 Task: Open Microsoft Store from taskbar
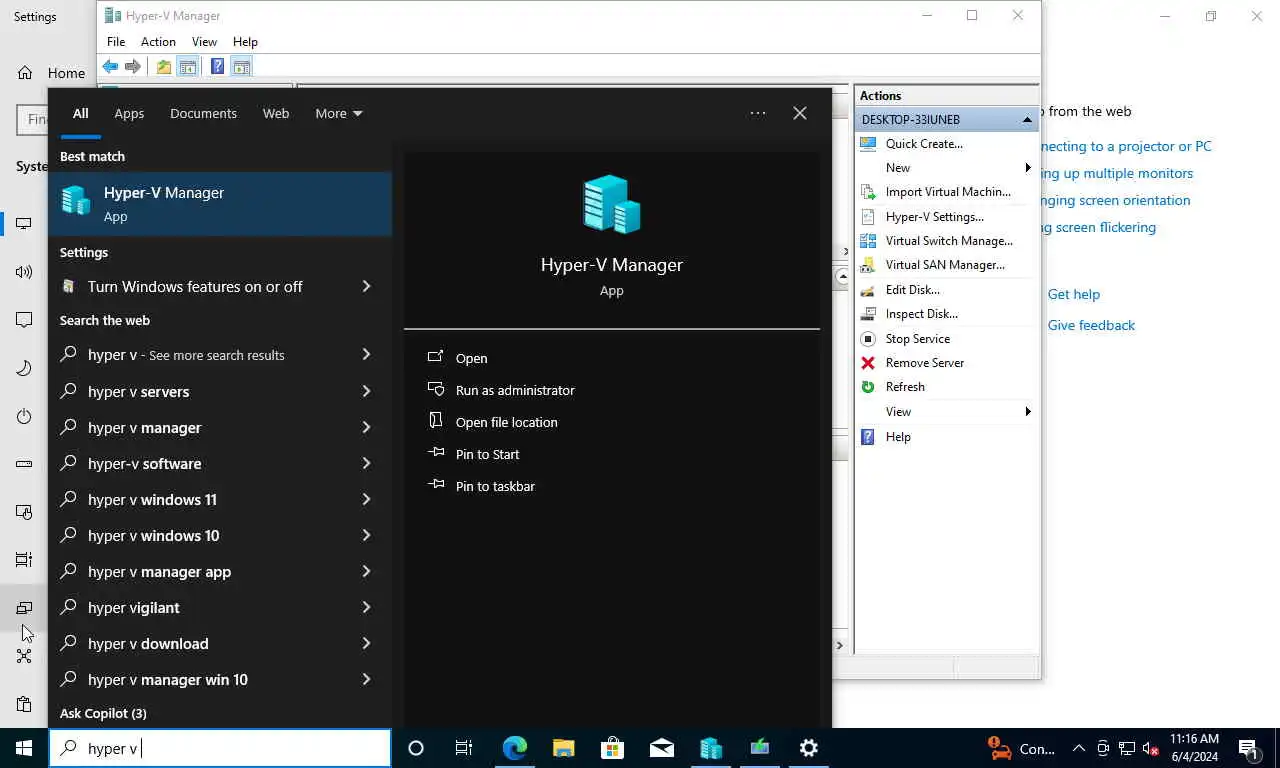[x=612, y=748]
